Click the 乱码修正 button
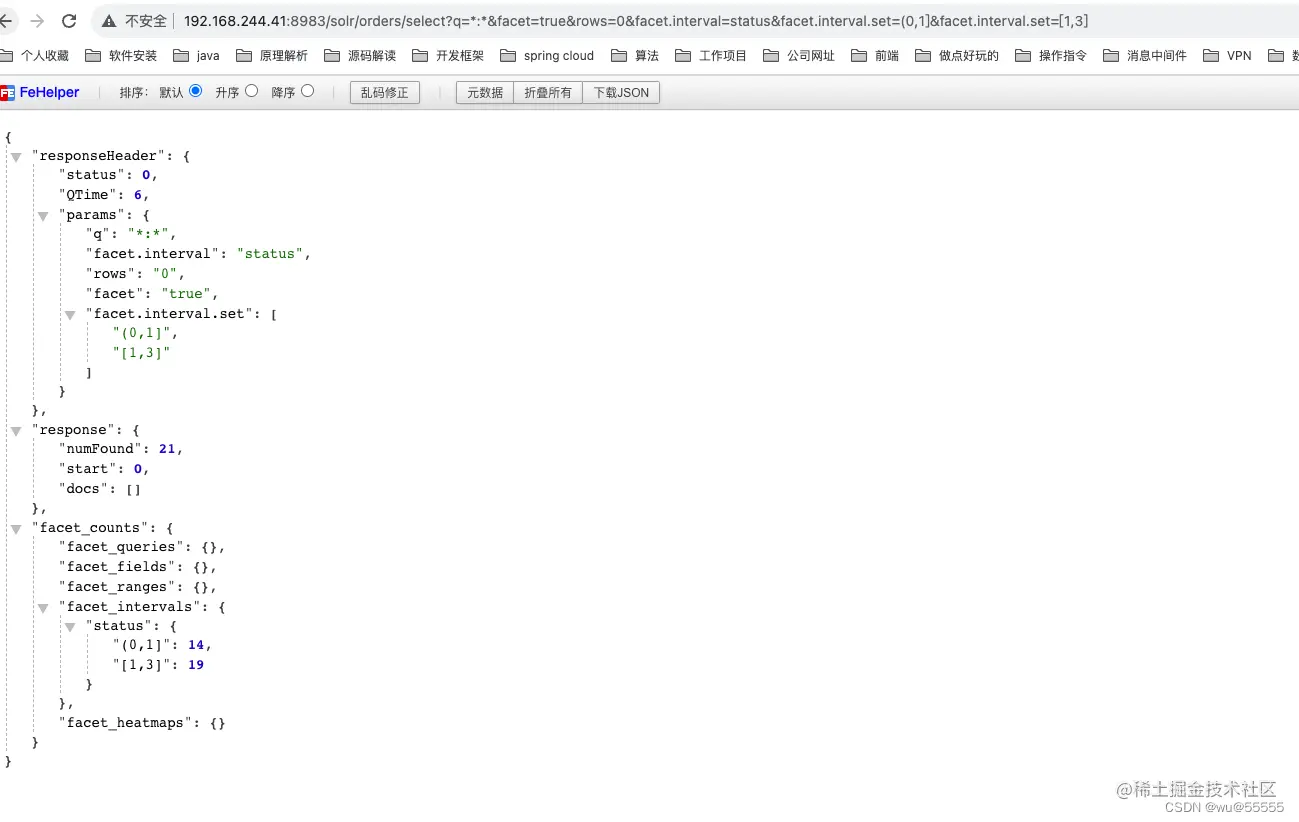Image resolution: width=1299 pixels, height=822 pixels. click(x=385, y=93)
